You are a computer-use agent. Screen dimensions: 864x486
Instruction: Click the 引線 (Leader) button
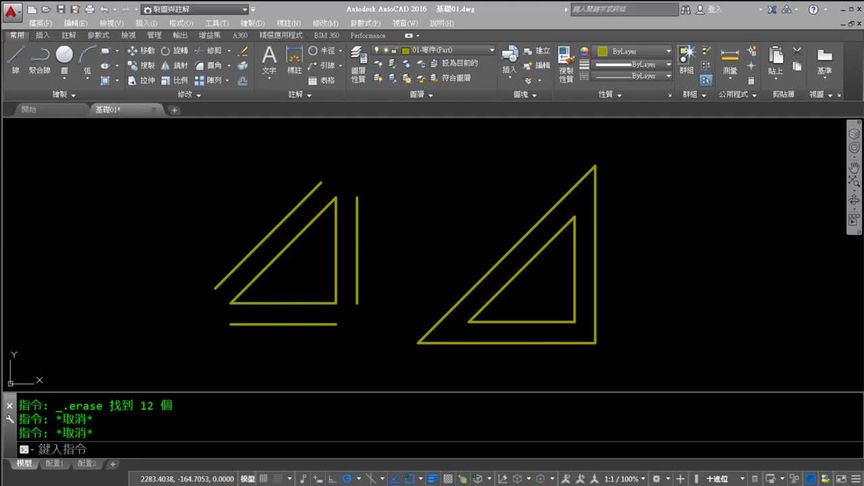click(x=321, y=66)
